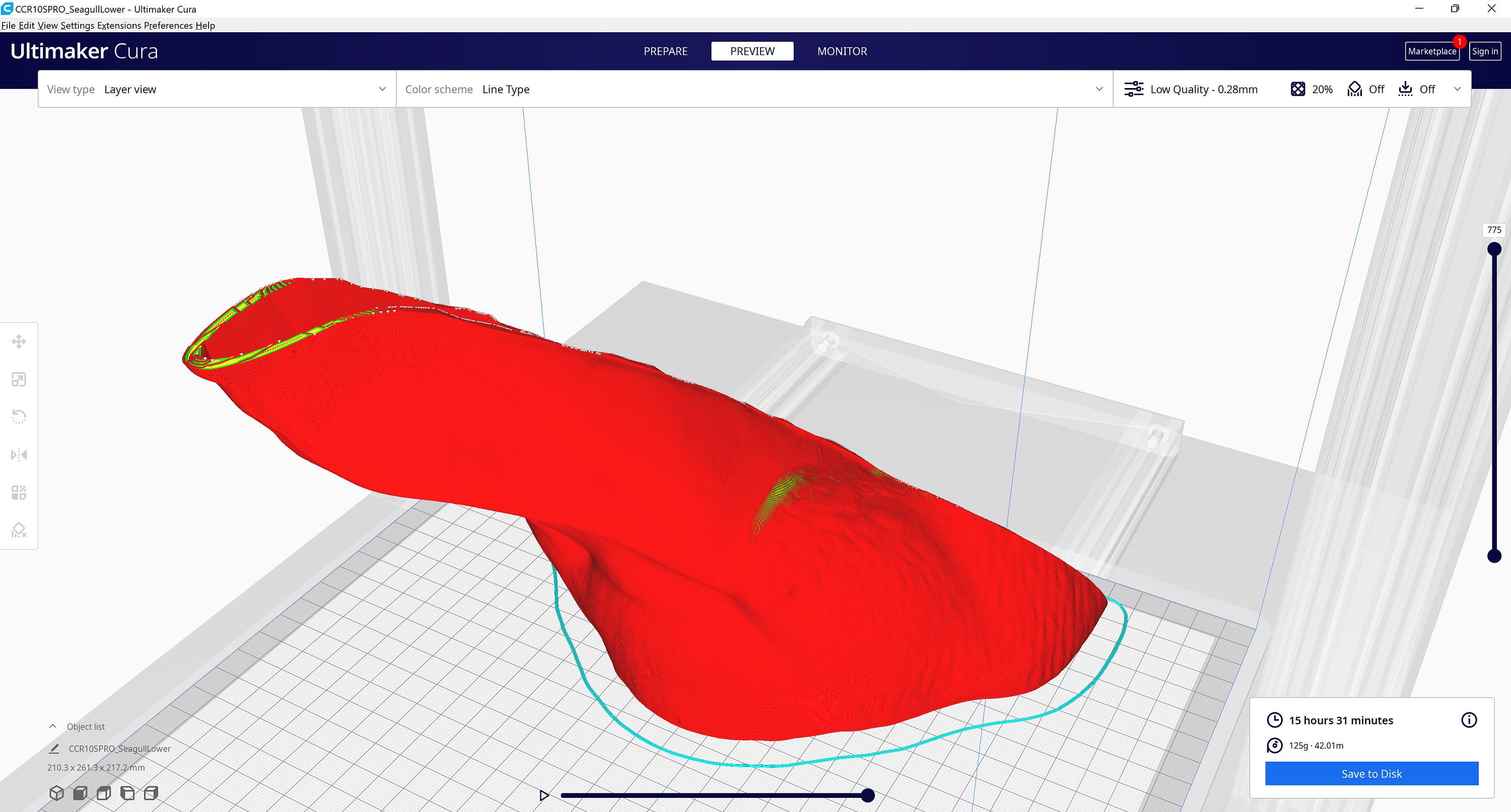Switch to the MONITOR stage

842,51
